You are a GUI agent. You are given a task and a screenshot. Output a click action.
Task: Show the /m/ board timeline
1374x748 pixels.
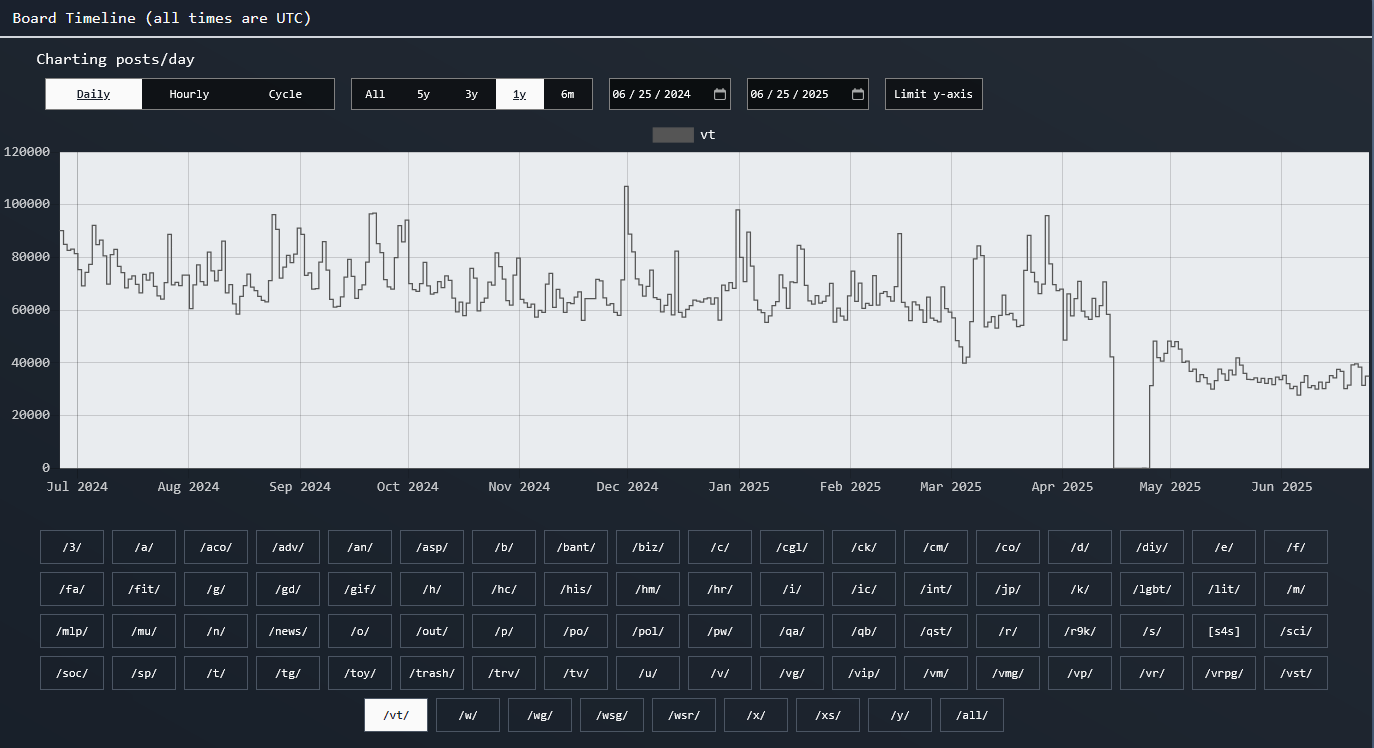1296,589
